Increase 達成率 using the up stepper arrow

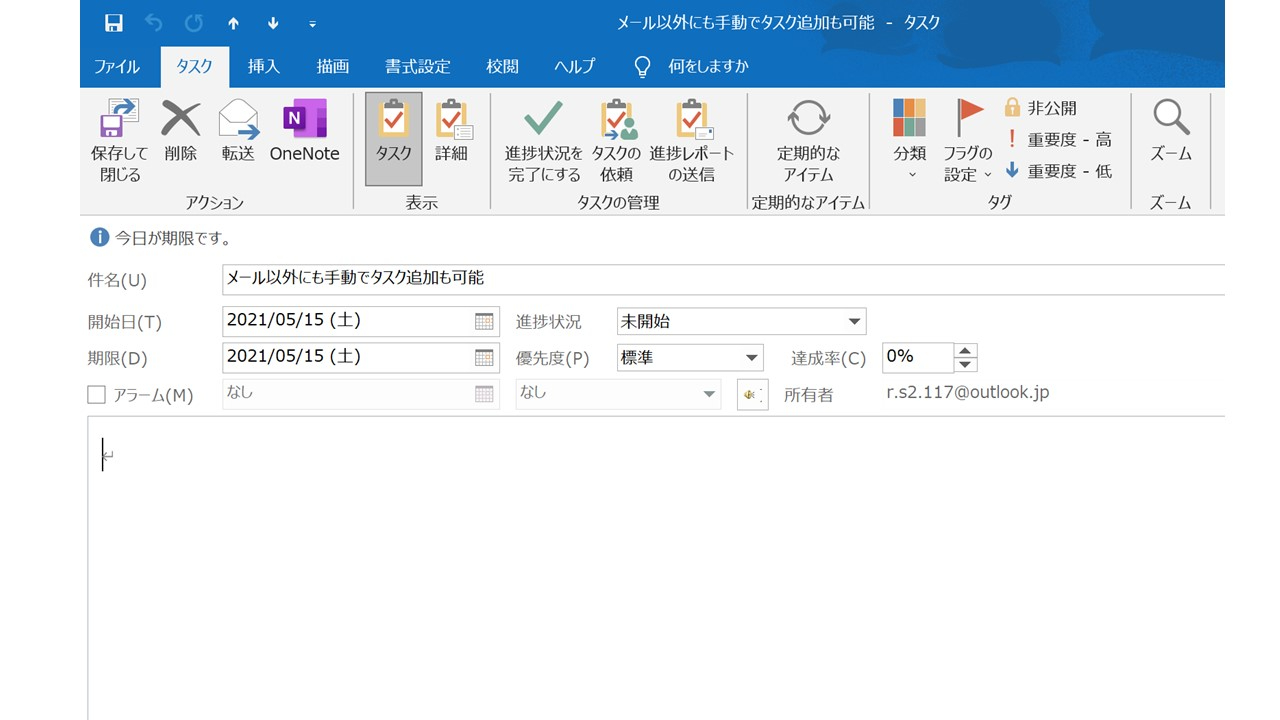(x=964, y=351)
